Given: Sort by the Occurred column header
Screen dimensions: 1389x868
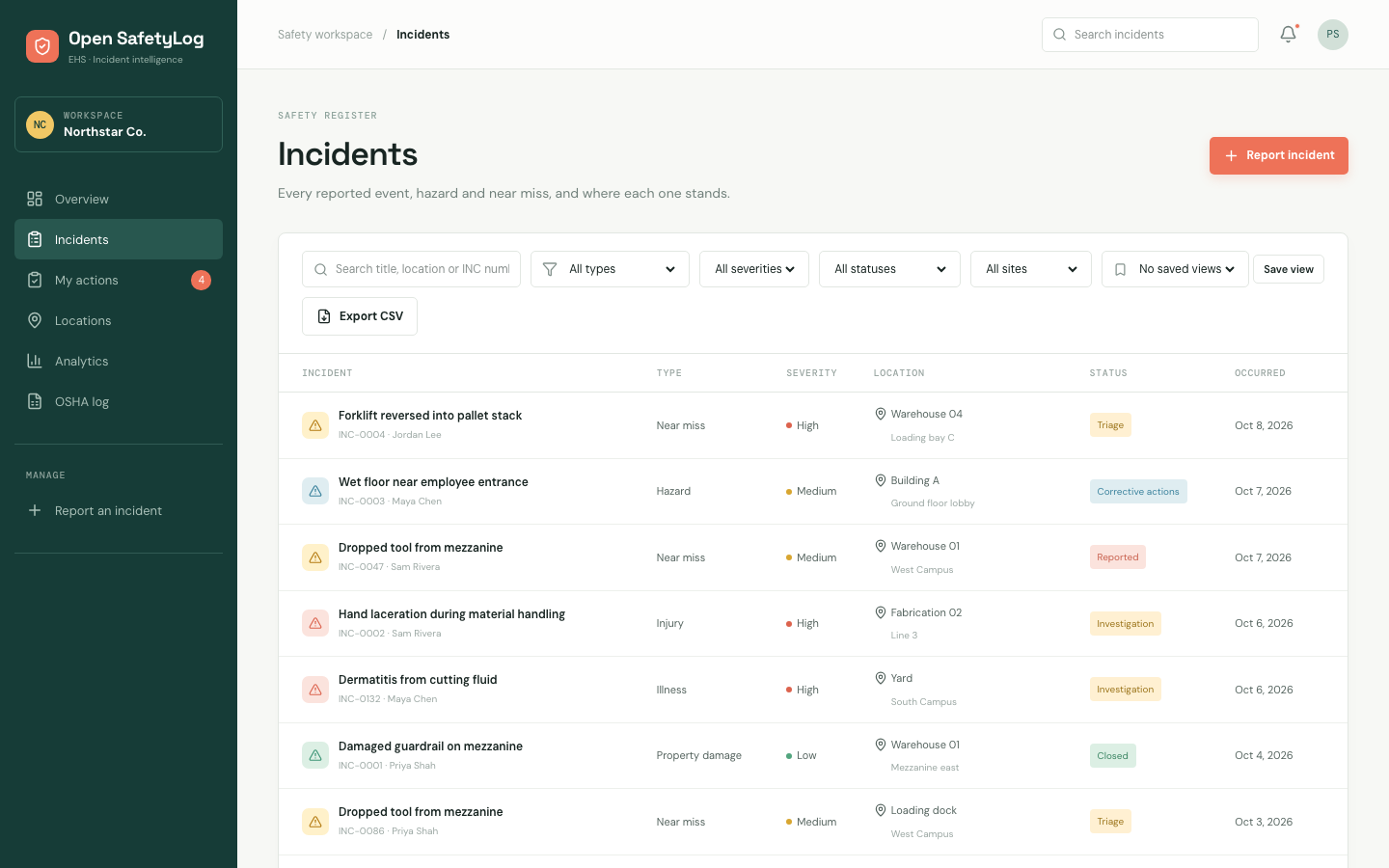Looking at the screenshot, I should [1260, 373].
